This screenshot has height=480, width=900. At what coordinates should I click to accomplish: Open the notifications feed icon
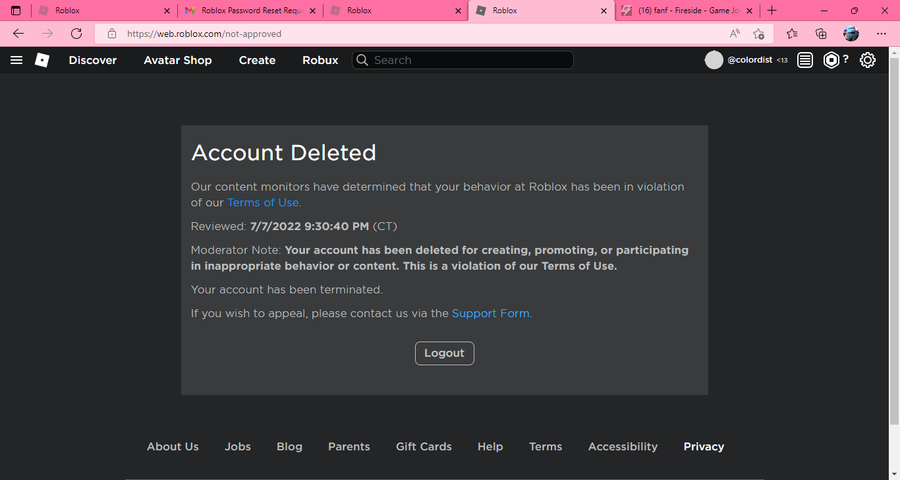(x=805, y=60)
